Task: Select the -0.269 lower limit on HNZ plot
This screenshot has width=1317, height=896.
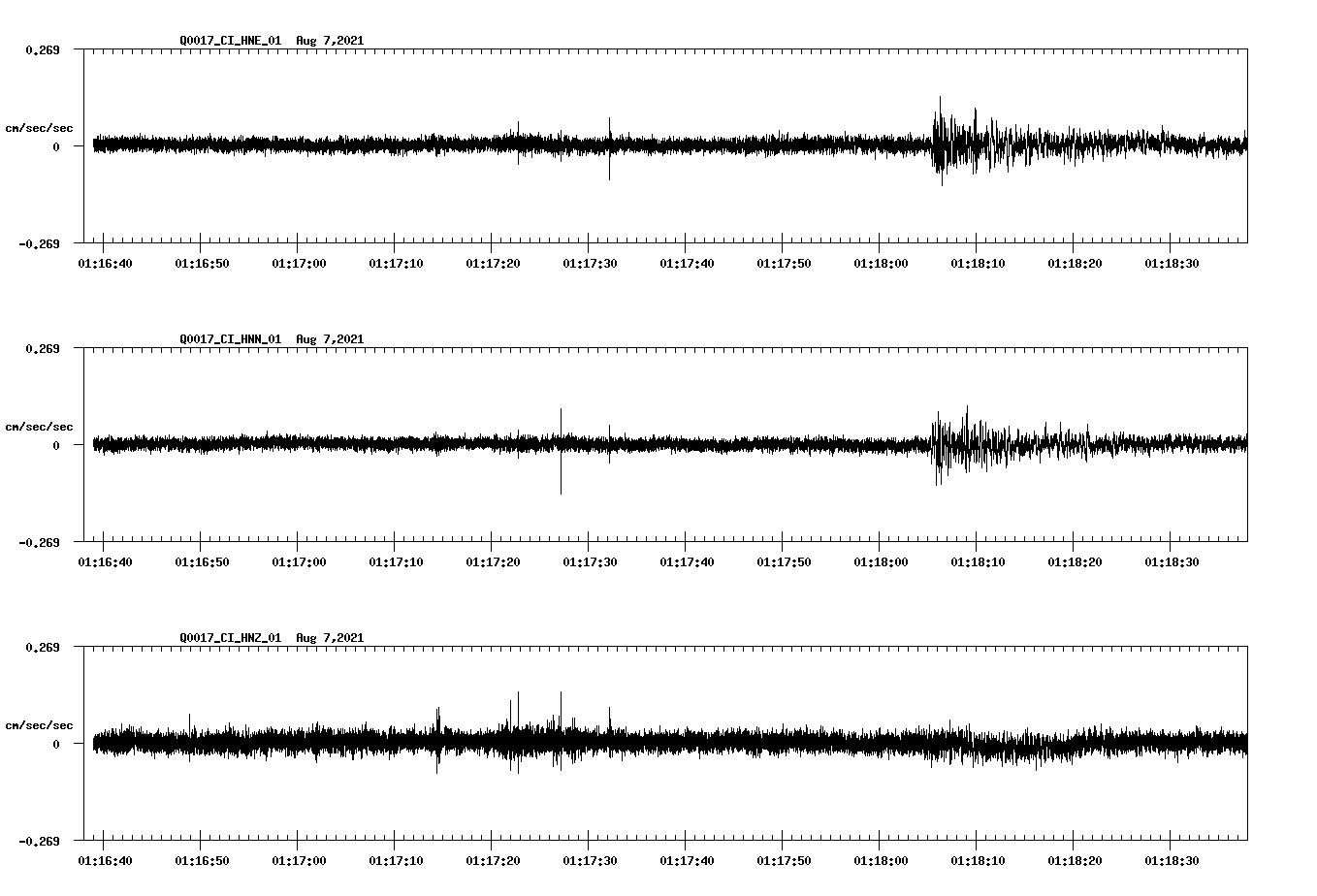Action: pos(39,841)
